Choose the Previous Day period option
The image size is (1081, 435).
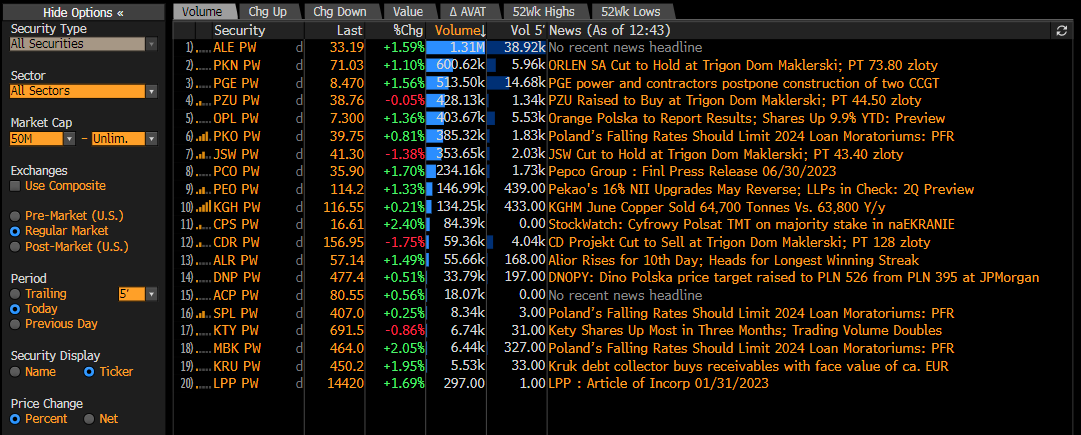tap(15, 324)
